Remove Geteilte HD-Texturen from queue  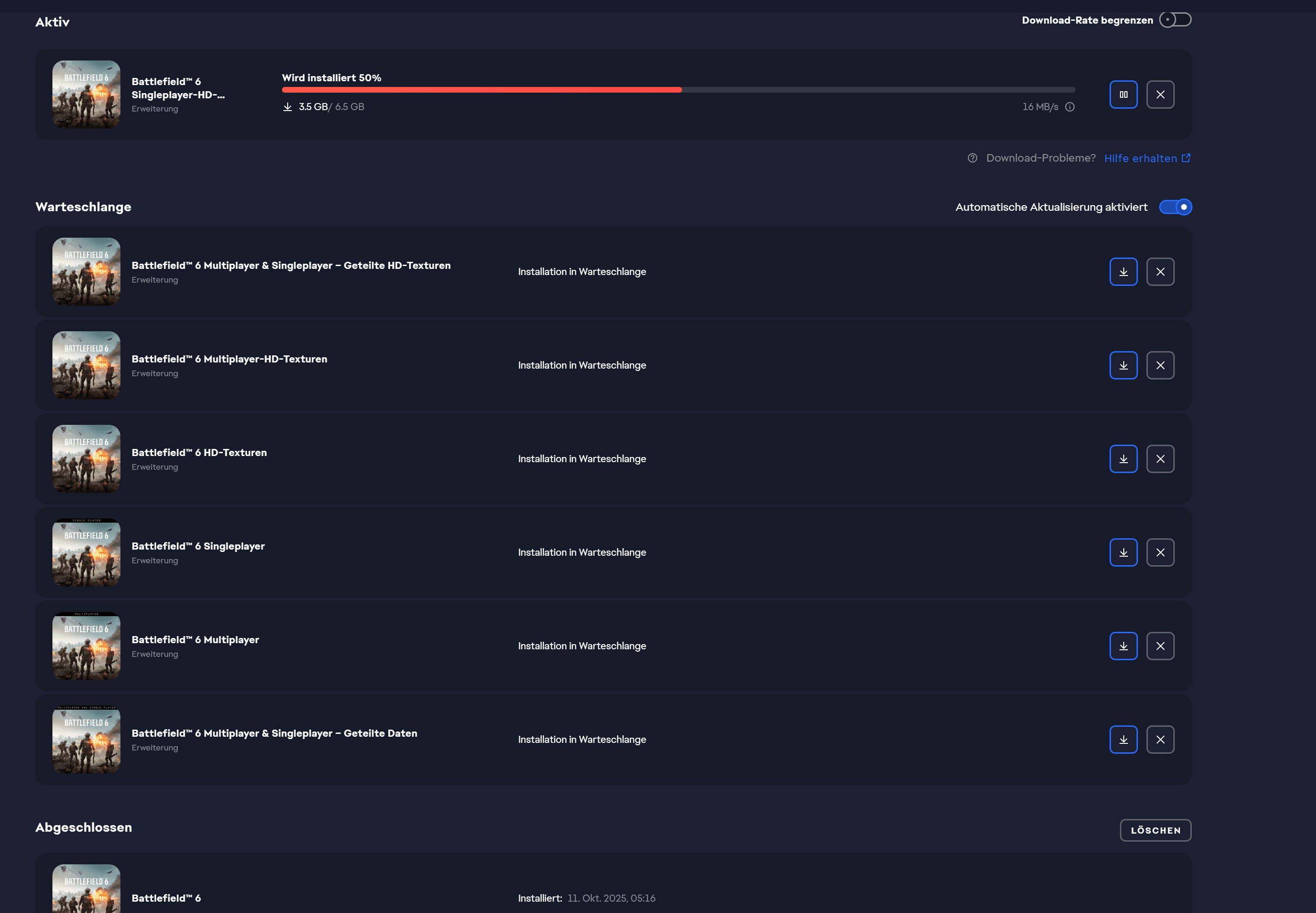[x=1160, y=272]
